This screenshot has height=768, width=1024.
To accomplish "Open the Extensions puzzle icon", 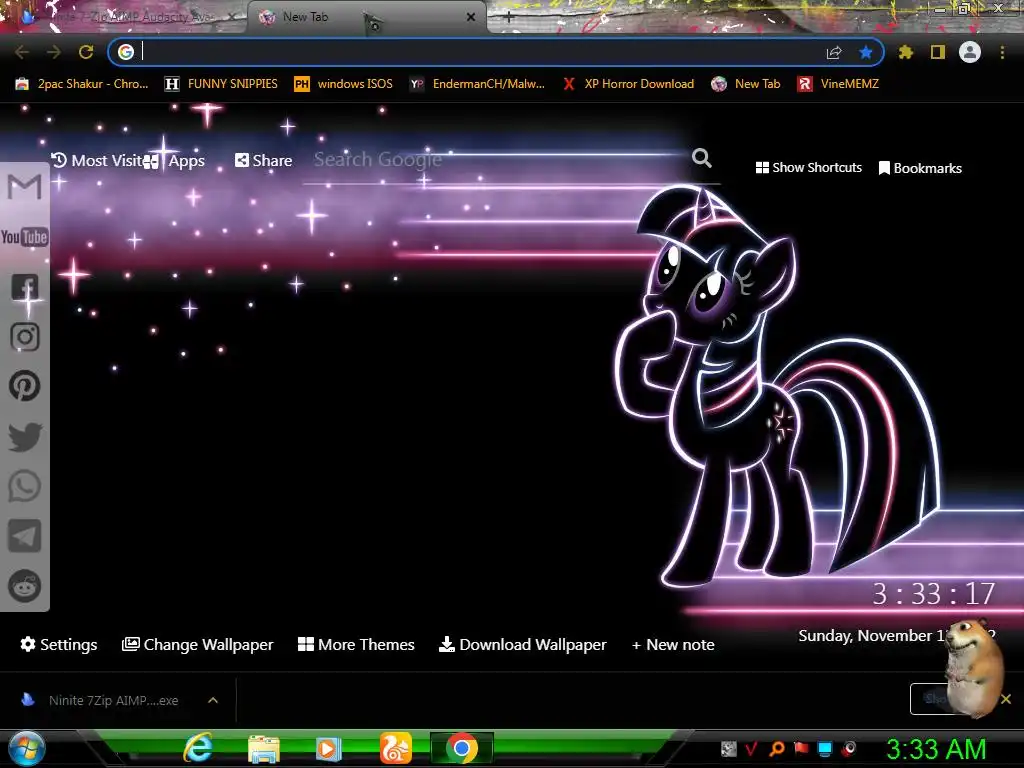I will click(x=906, y=52).
